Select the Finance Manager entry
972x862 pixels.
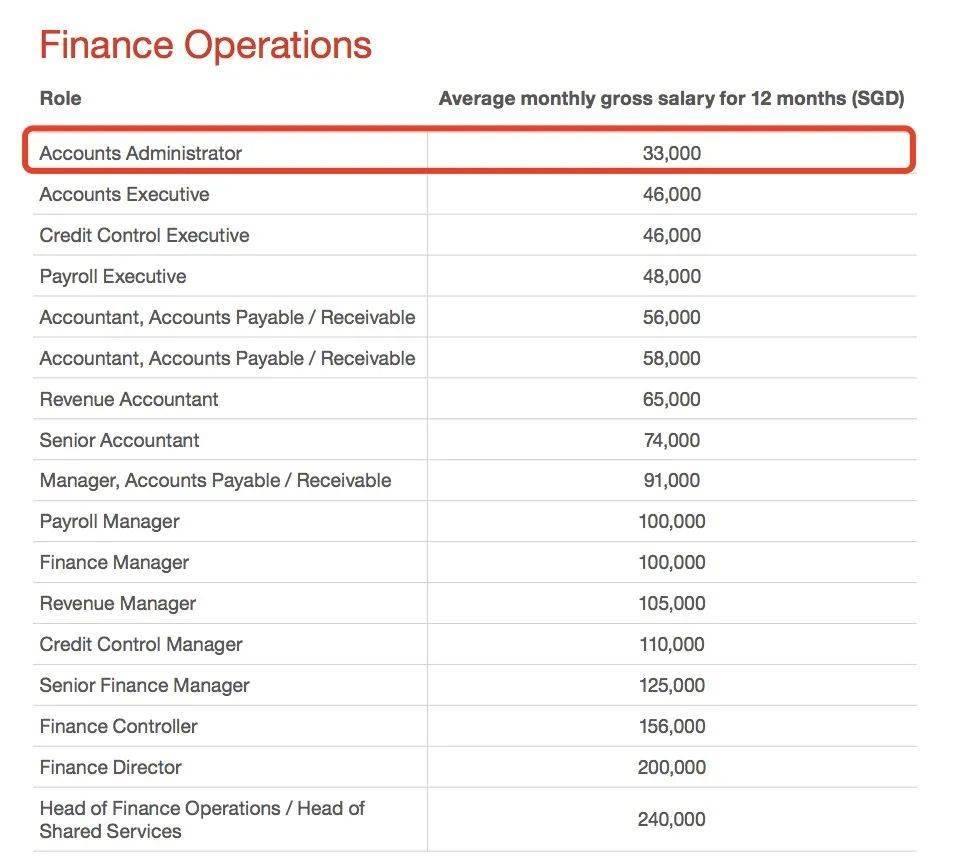click(x=114, y=563)
